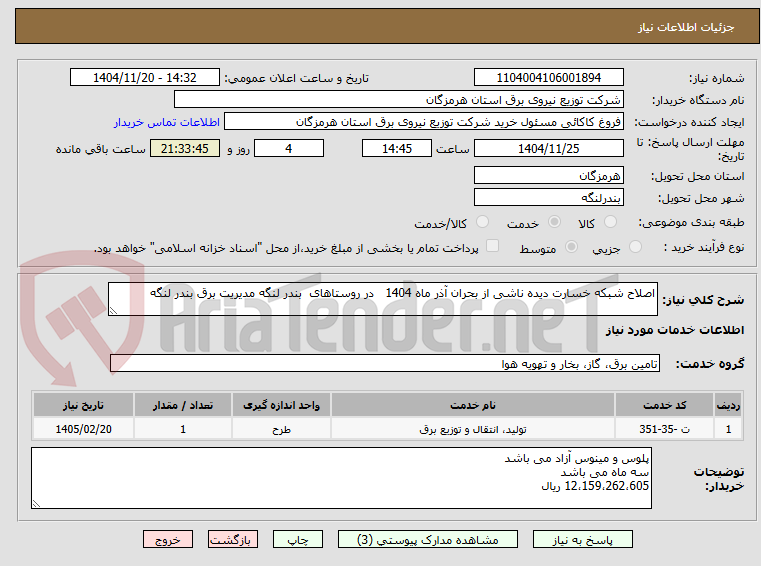
Task: Click the remaining days field showing 4
Action: click(289, 149)
